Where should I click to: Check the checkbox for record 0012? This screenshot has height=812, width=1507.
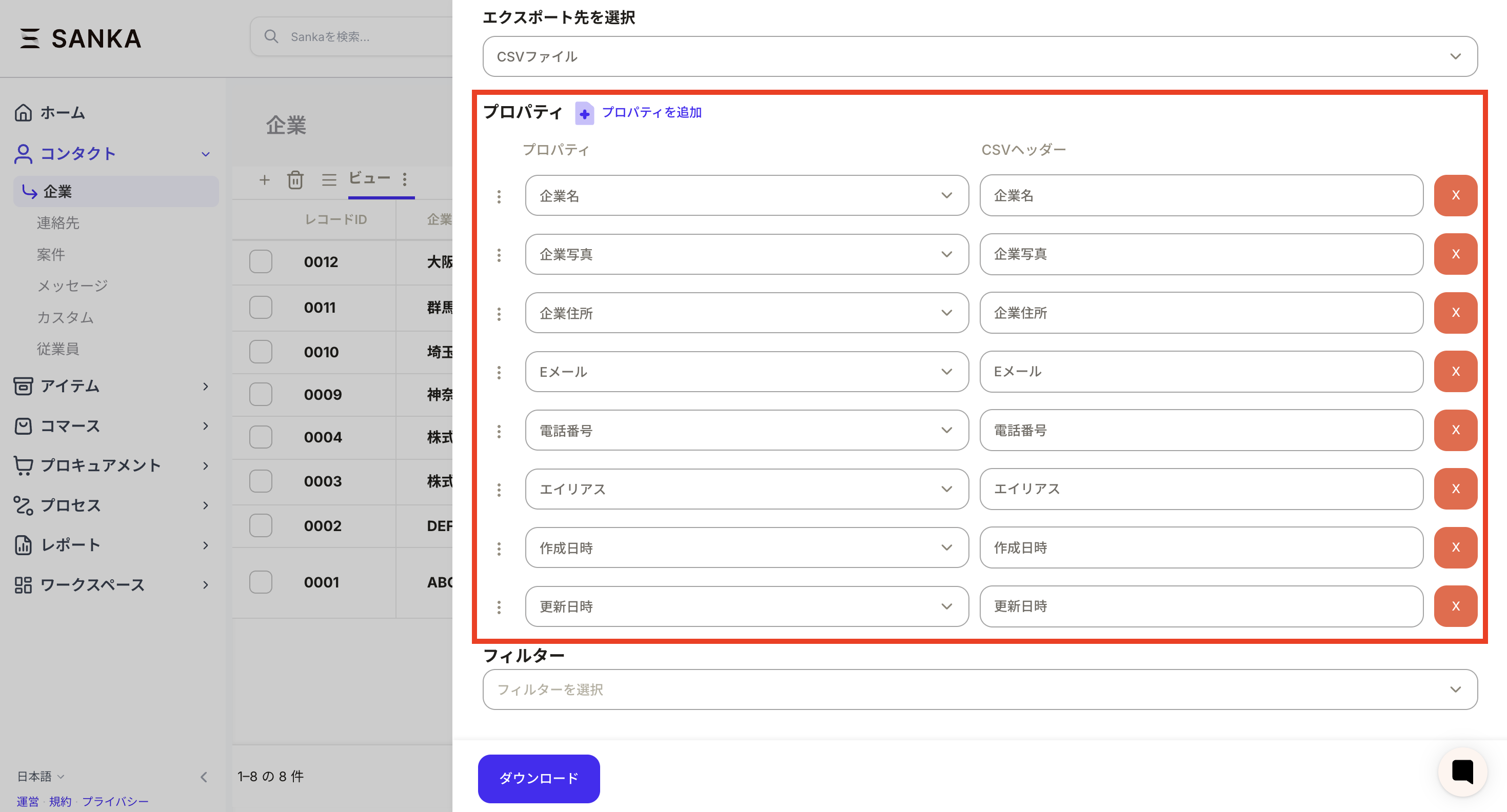point(261,262)
